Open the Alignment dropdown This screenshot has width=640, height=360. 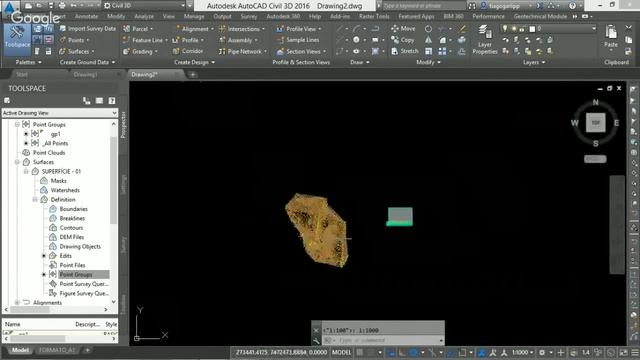pyautogui.click(x=193, y=29)
